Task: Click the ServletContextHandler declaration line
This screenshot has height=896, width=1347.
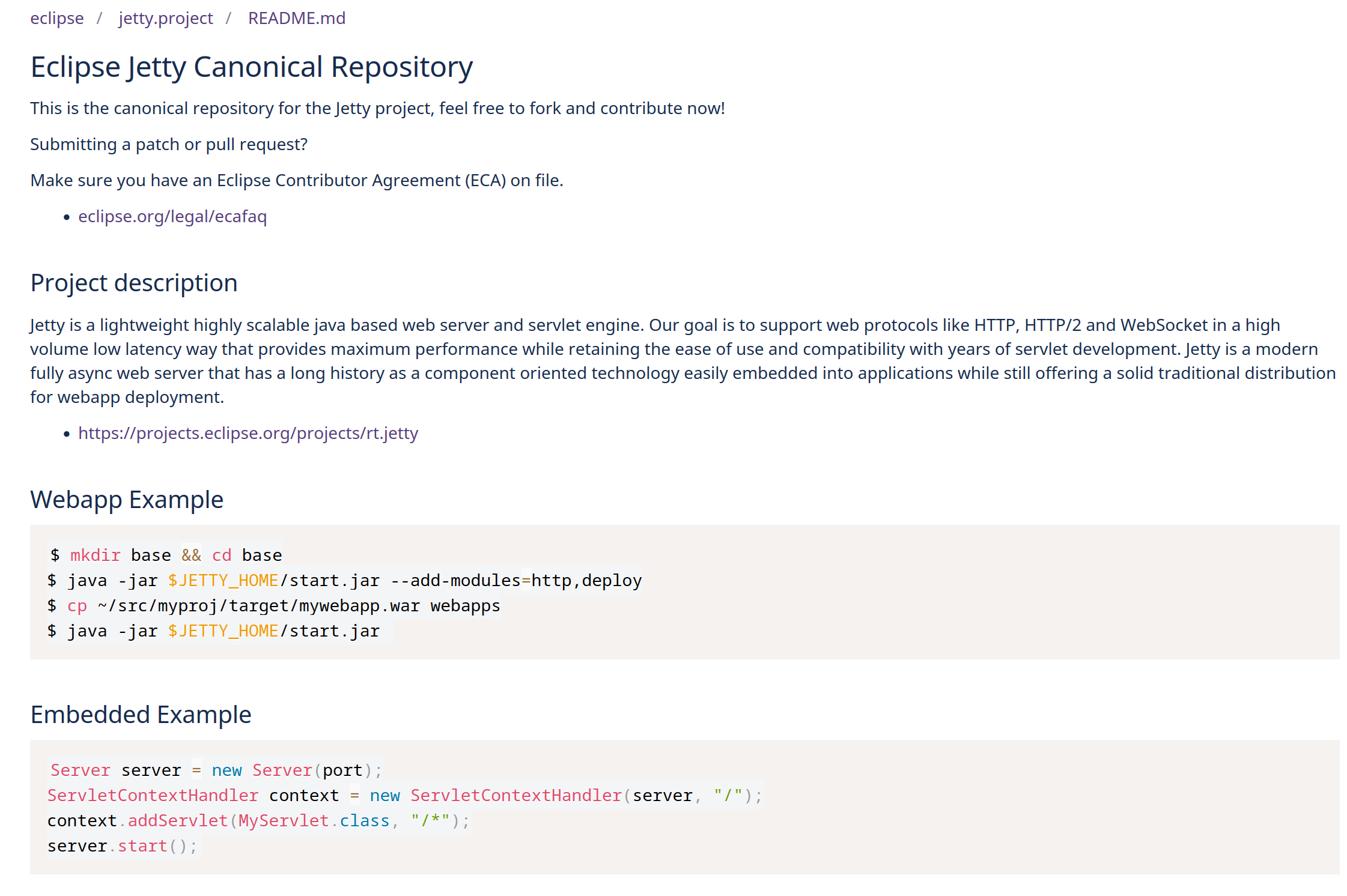Action: click(404, 796)
